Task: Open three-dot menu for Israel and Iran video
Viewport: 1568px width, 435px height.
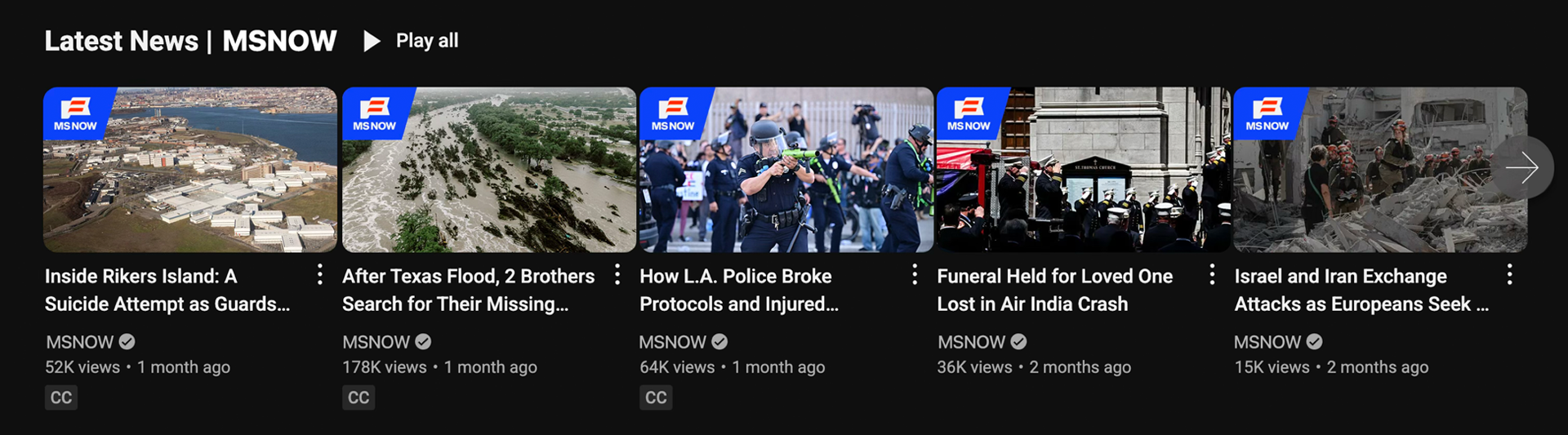Action: (x=1509, y=275)
